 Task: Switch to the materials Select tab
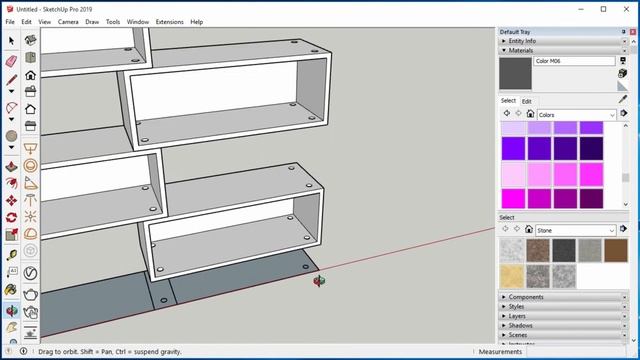point(508,100)
